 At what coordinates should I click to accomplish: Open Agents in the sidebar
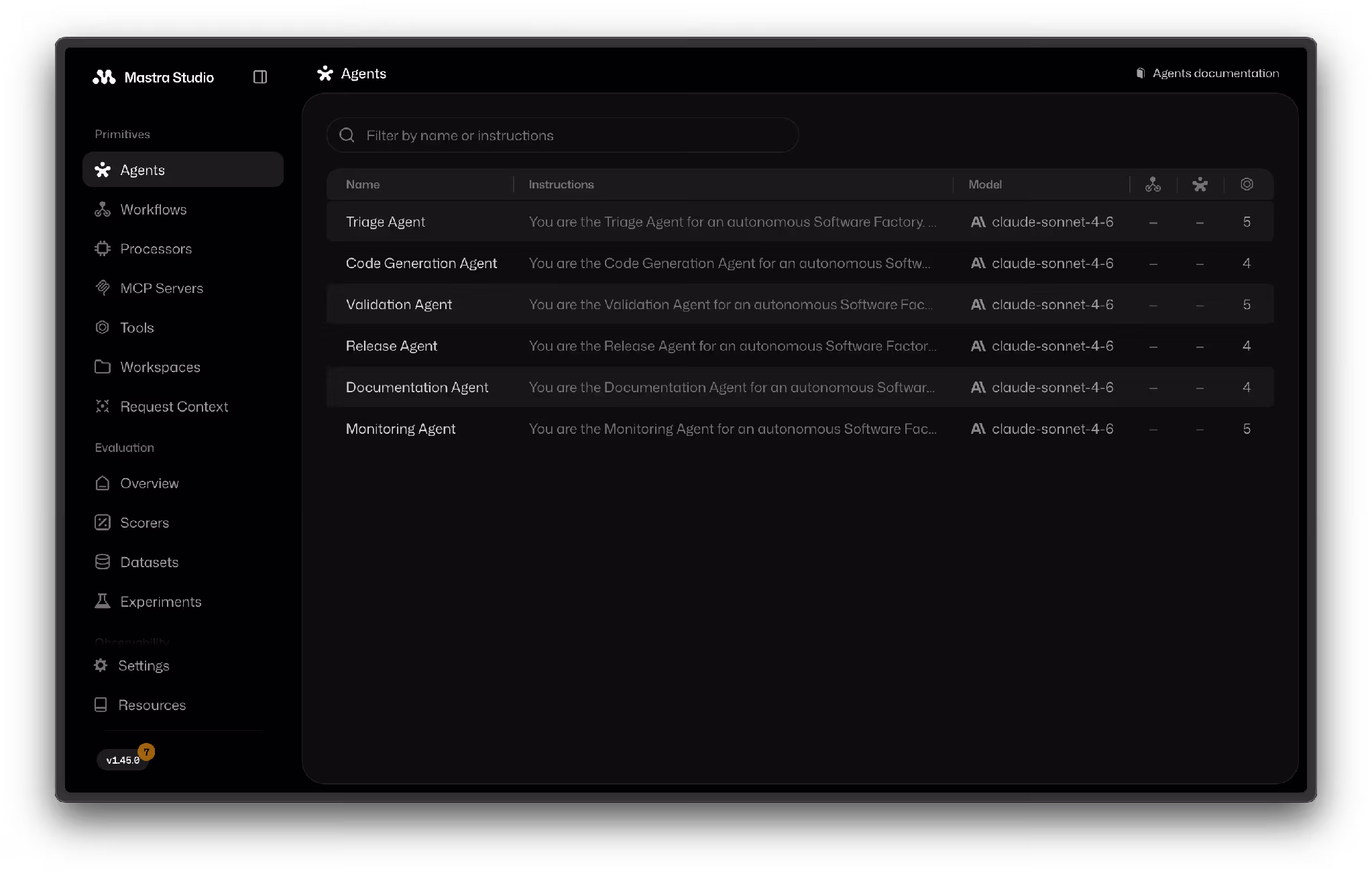(x=182, y=170)
